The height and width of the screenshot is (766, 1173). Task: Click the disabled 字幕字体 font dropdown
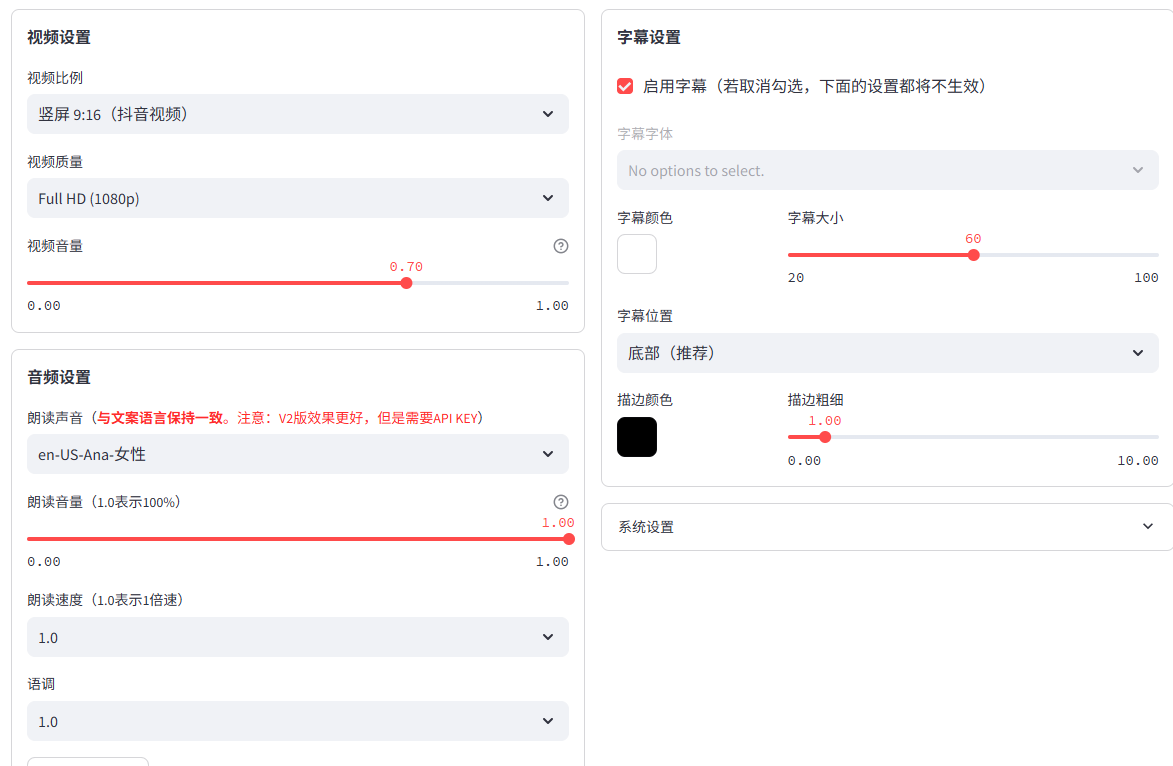887,171
